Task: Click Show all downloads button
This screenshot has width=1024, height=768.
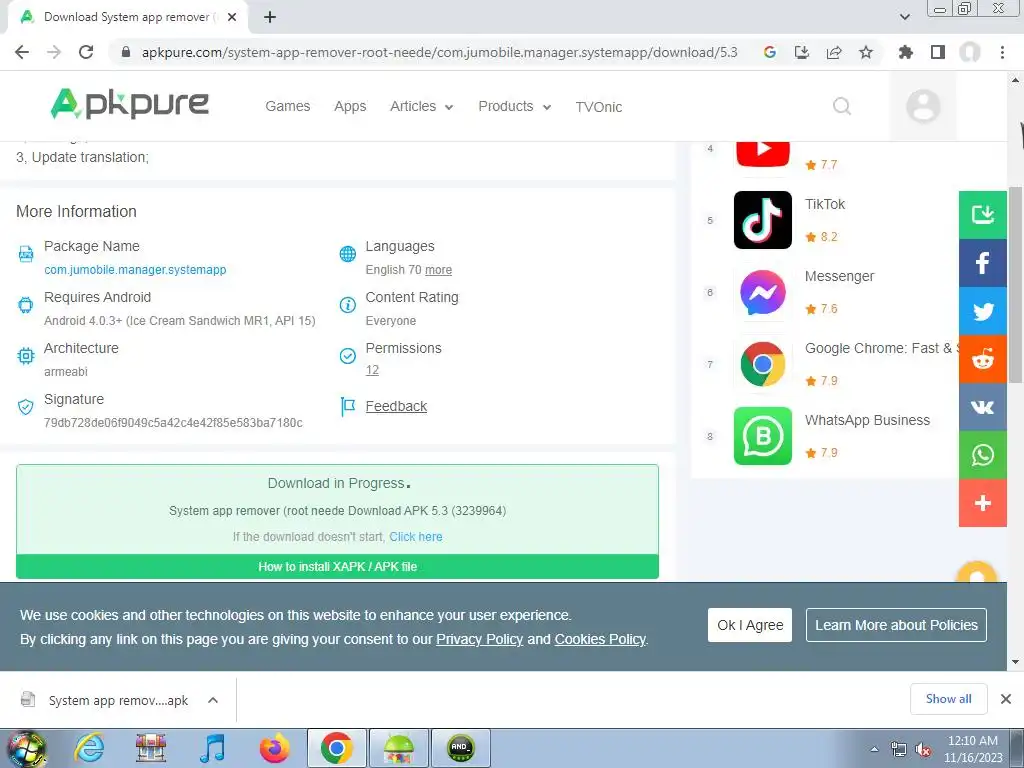Action: click(948, 699)
